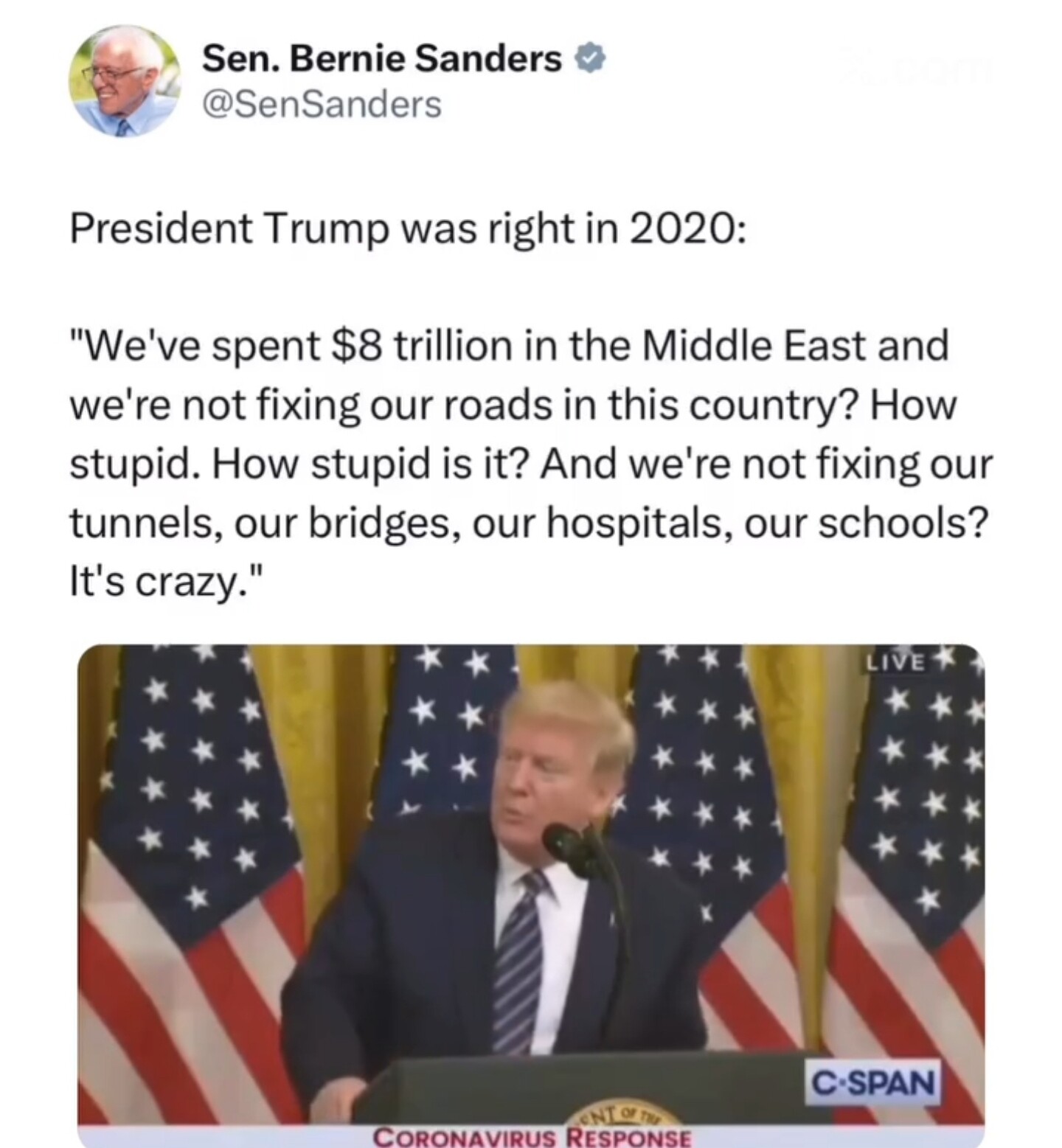Screen dimensions: 1062x1148
Task: Open the Sen. Bernie Sanders display name
Action: (x=381, y=58)
